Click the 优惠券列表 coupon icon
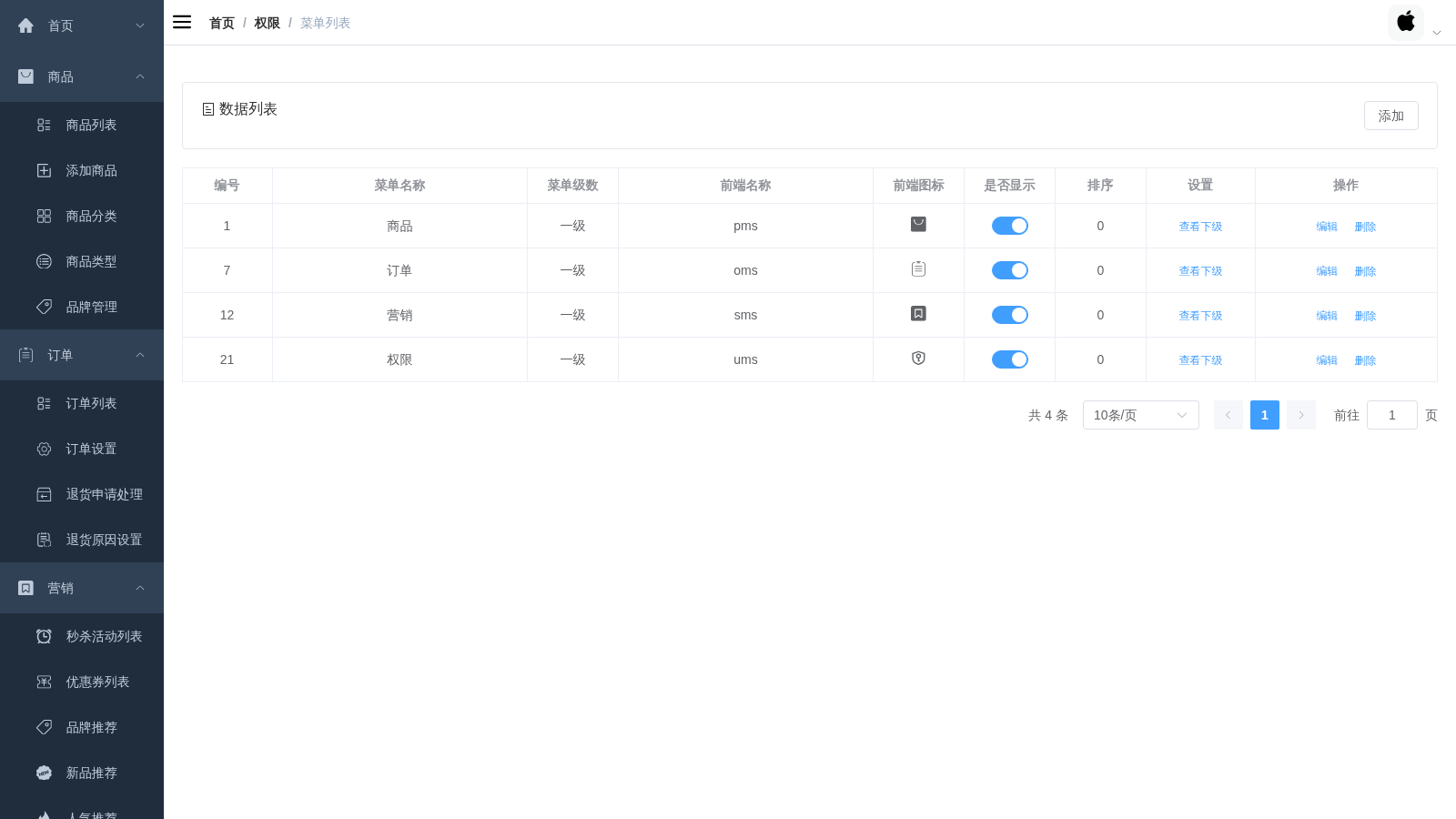This screenshot has width=1456, height=819. (x=44, y=682)
